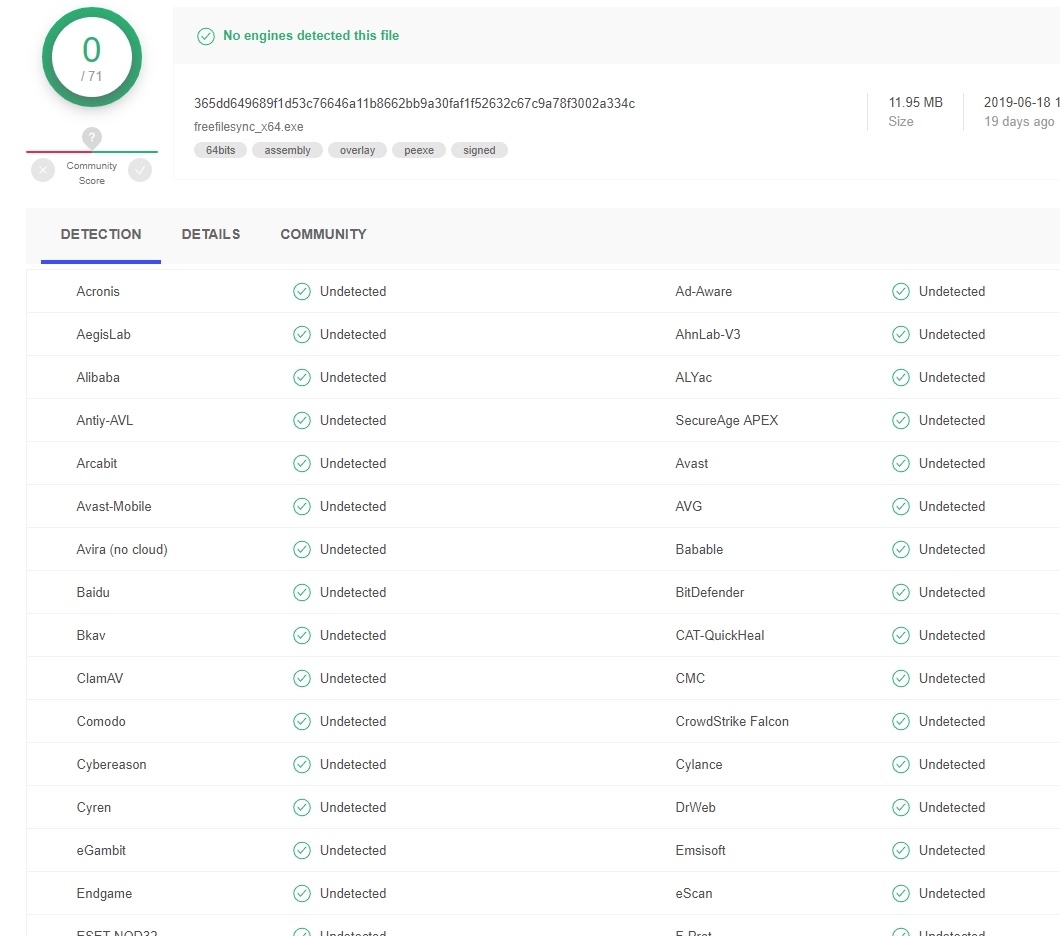
Task: Click the CMC engine name
Action: click(690, 679)
